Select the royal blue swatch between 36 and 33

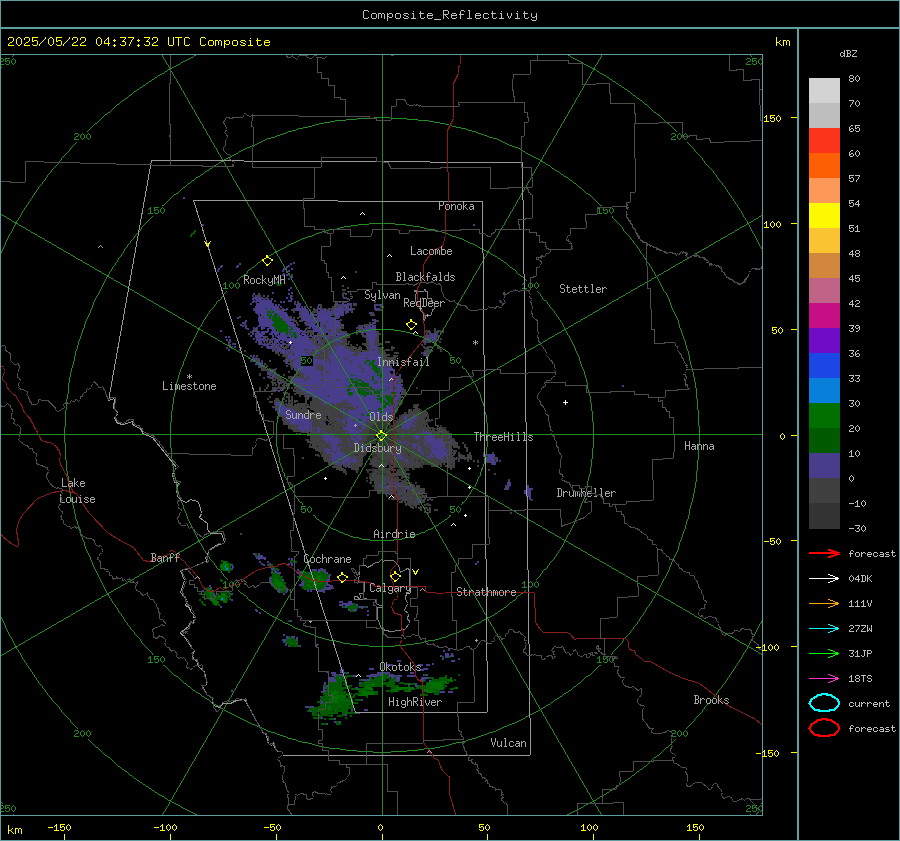[x=824, y=366]
